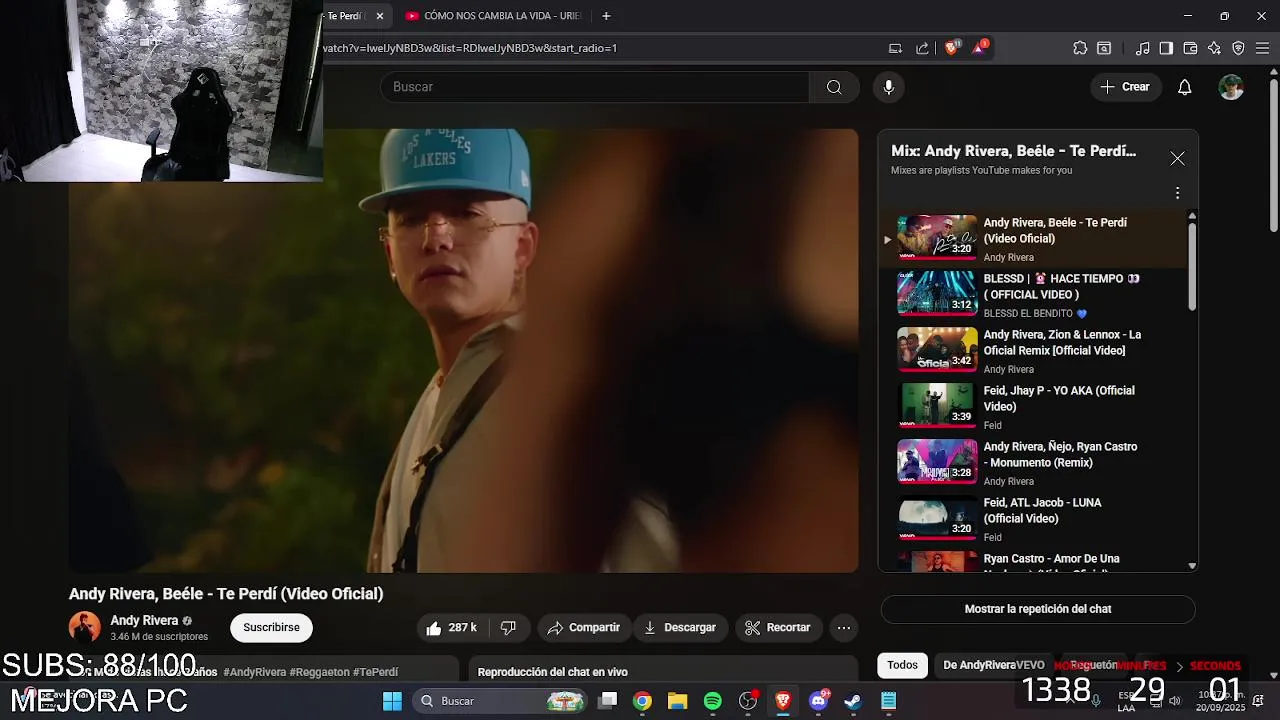
Task: Close the Te Perdí browser tab
Action: (379, 16)
